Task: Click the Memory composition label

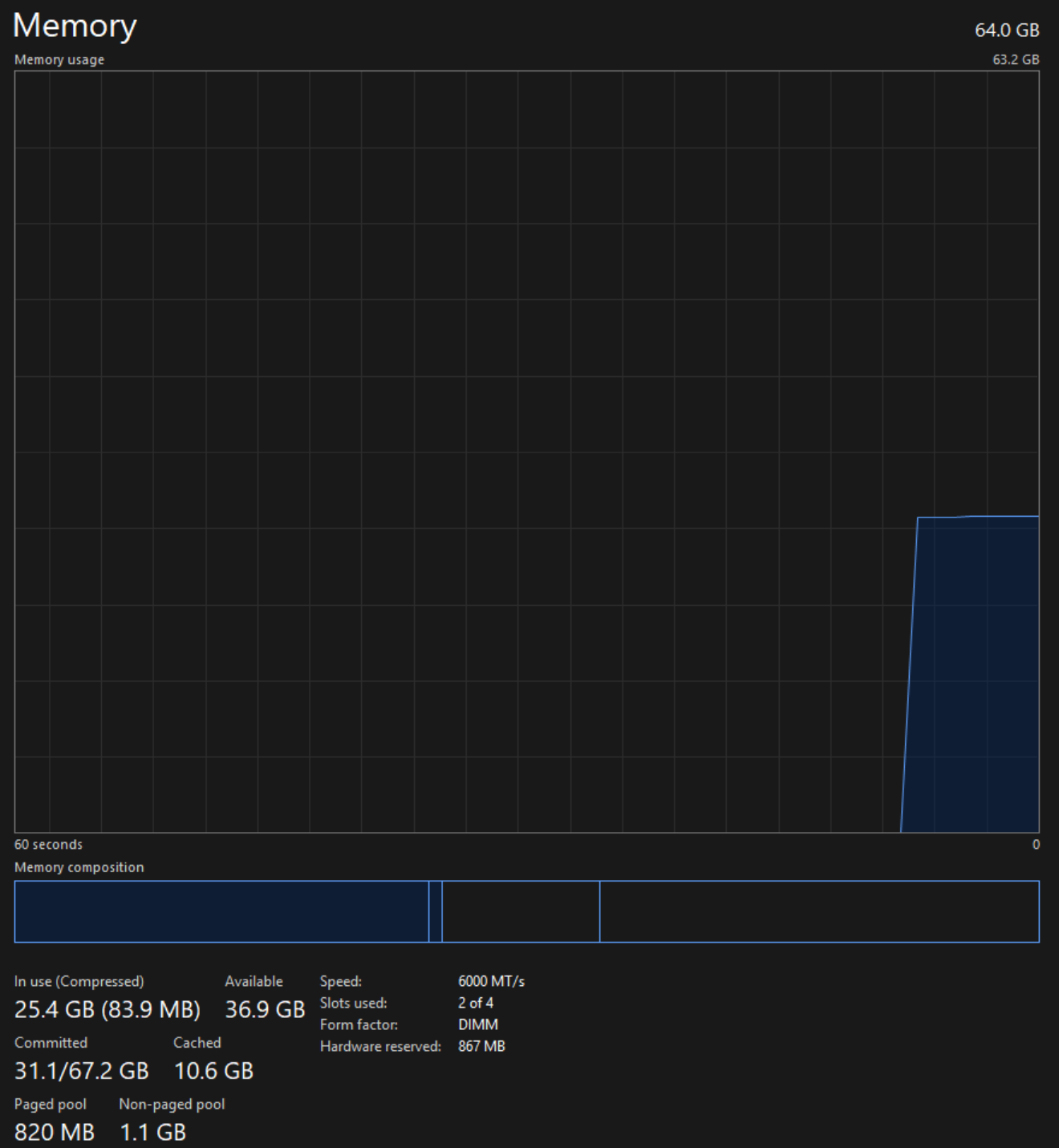Action: (x=79, y=867)
